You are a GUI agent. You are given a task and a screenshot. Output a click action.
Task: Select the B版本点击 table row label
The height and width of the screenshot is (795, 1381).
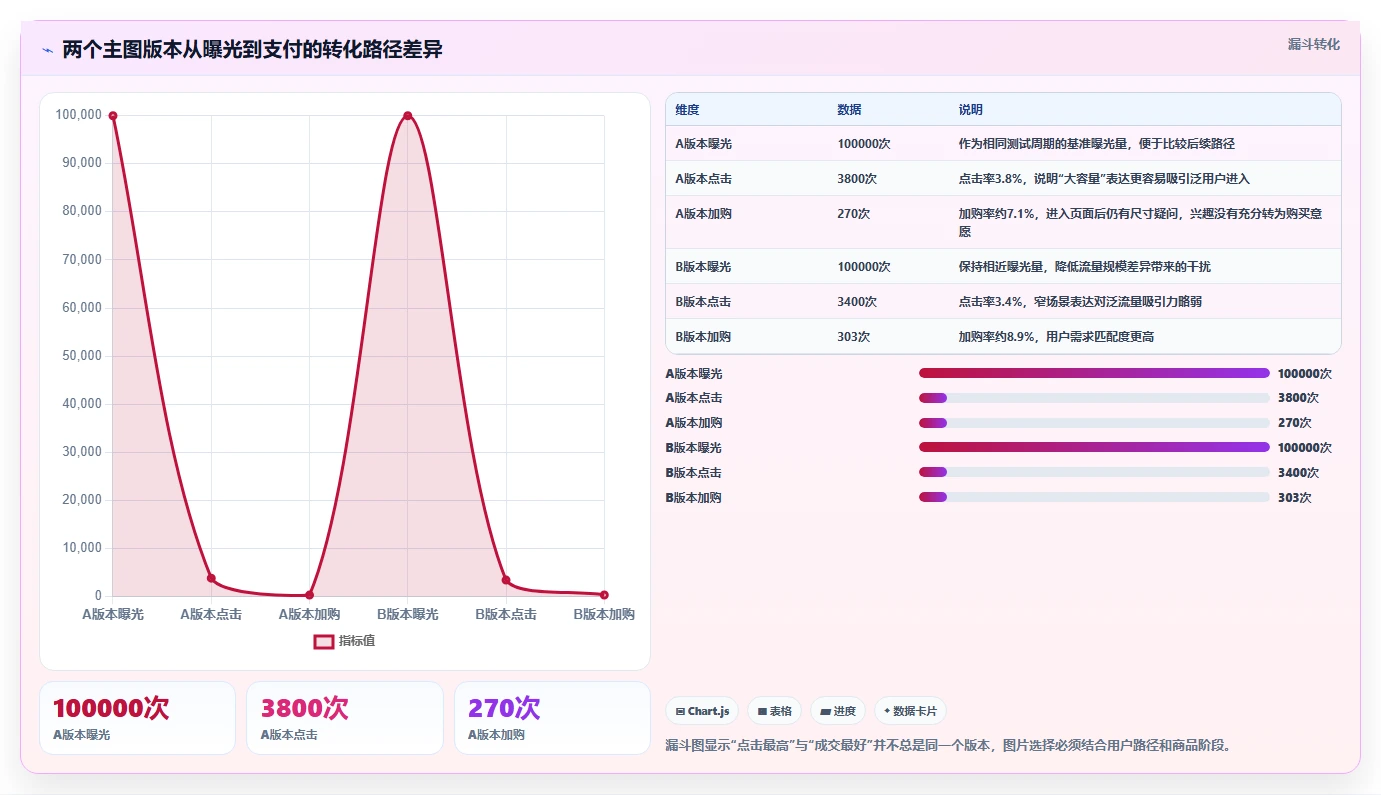(x=703, y=302)
